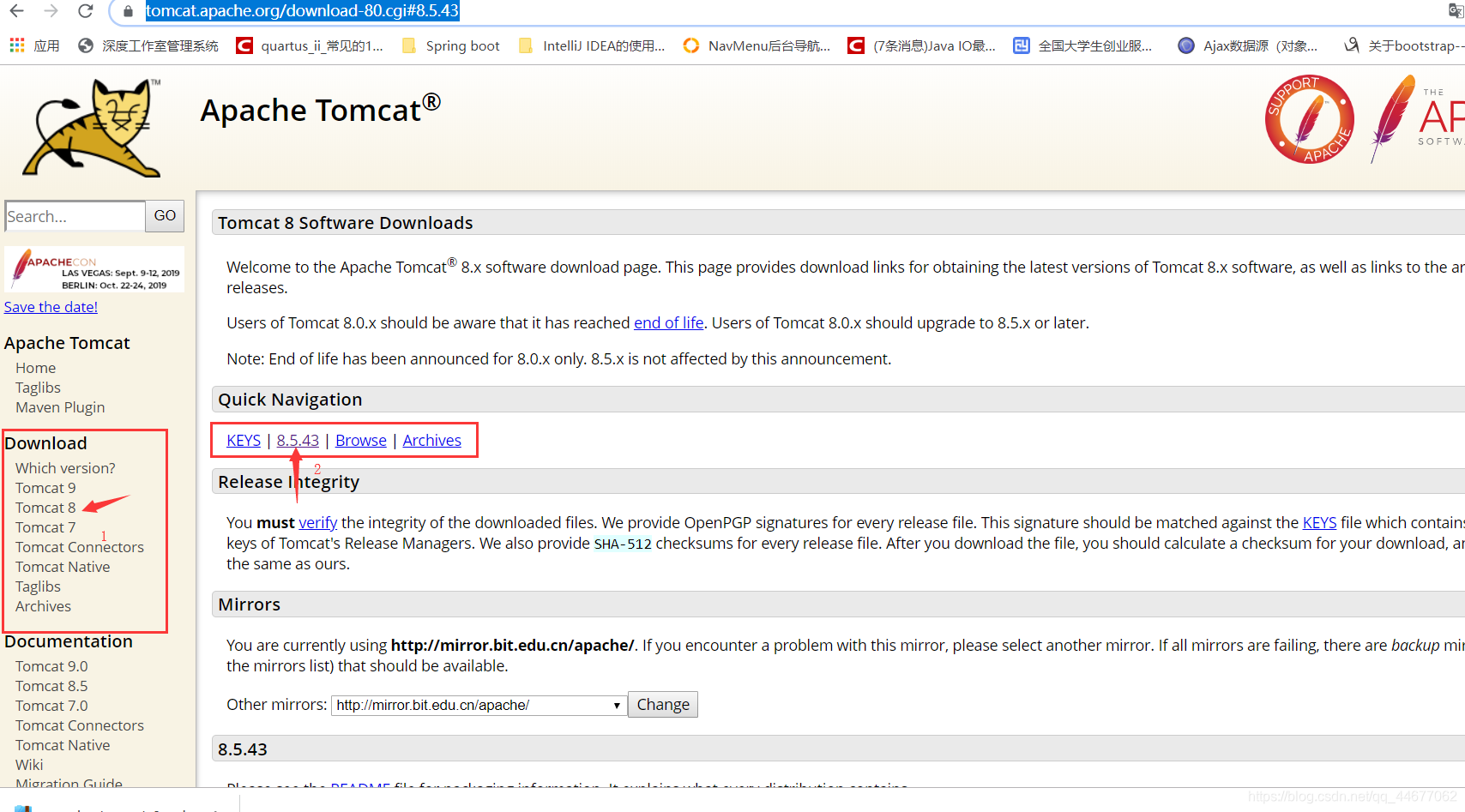Open the Spring boot bookmark folder
Image resolution: width=1465 pixels, height=812 pixels.
[x=450, y=45]
